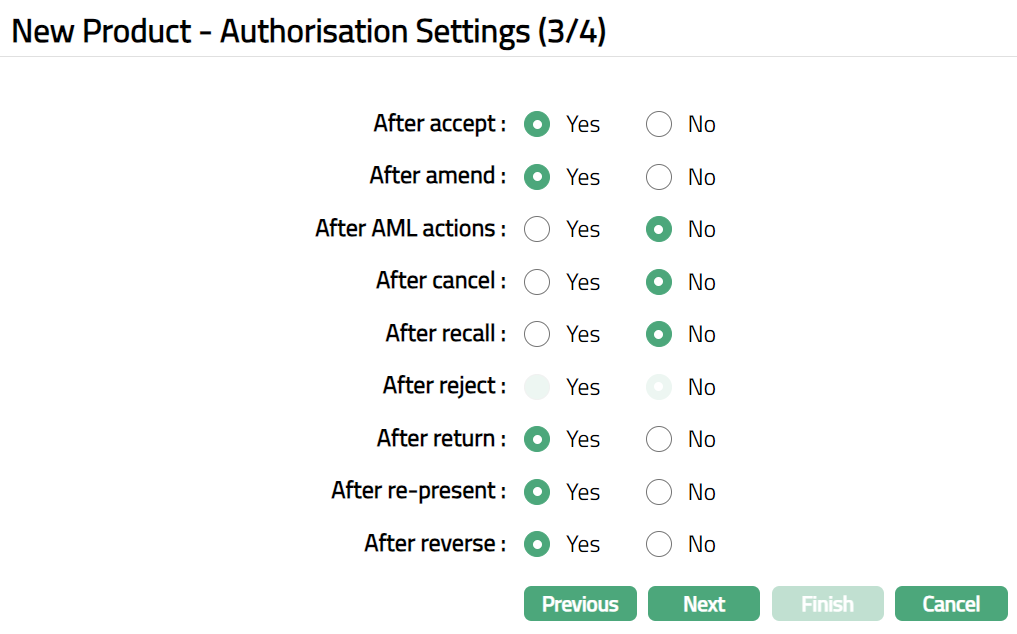The image size is (1017, 634).
Task: Select Yes for After accept
Action: [x=537, y=125]
